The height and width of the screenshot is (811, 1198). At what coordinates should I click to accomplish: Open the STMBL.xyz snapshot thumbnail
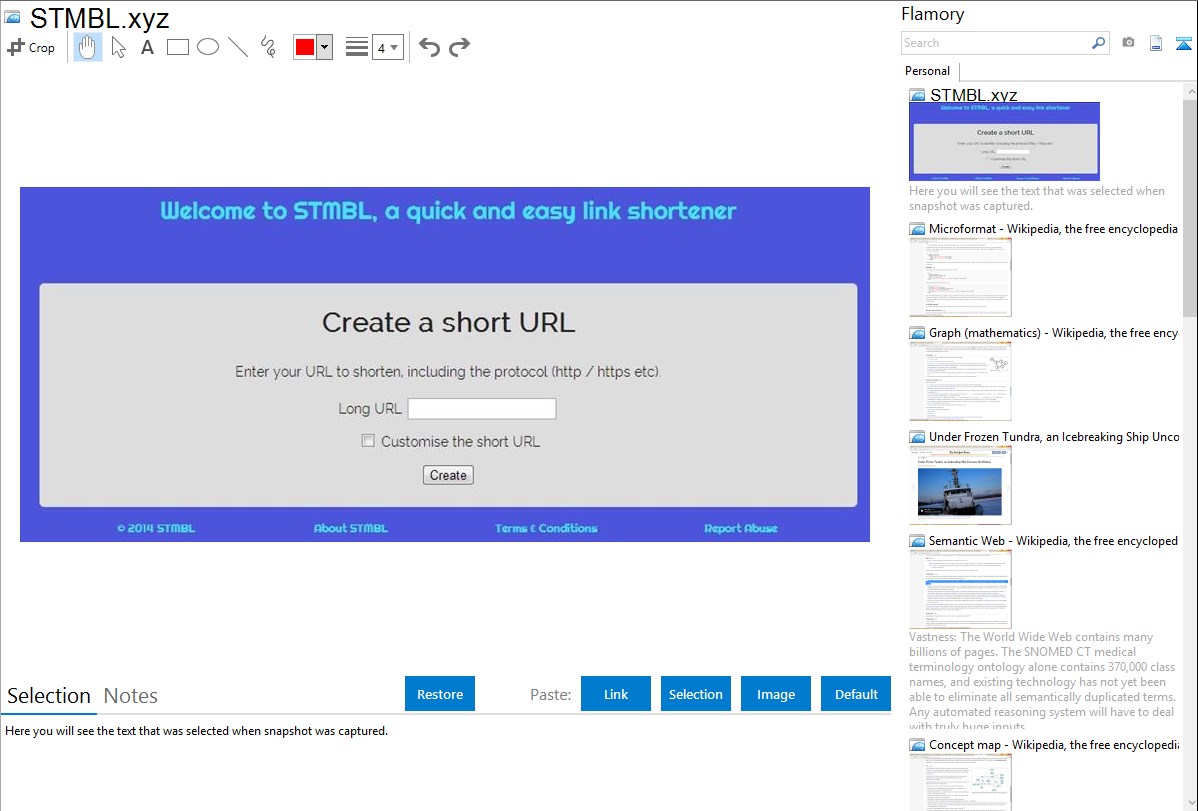(1005, 141)
